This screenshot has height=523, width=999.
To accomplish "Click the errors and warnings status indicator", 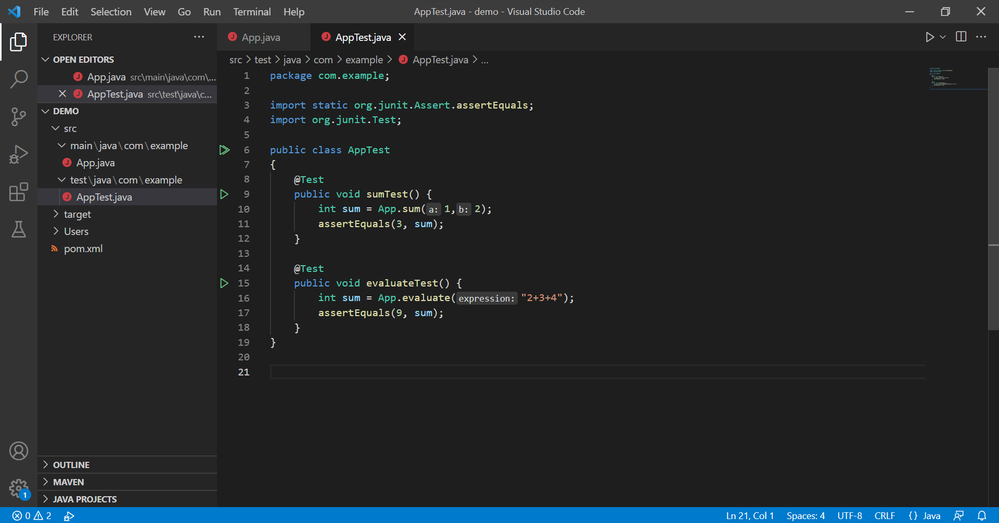I will 32,515.
